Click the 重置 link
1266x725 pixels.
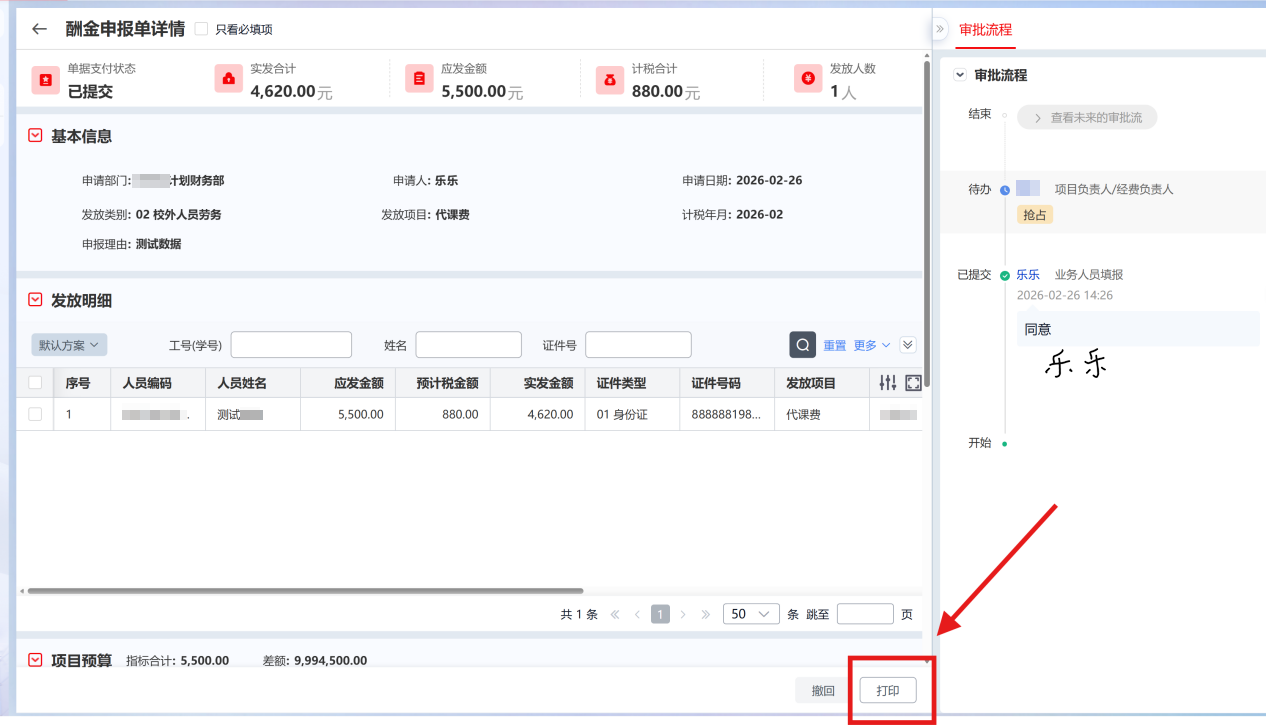pyautogui.click(x=834, y=345)
